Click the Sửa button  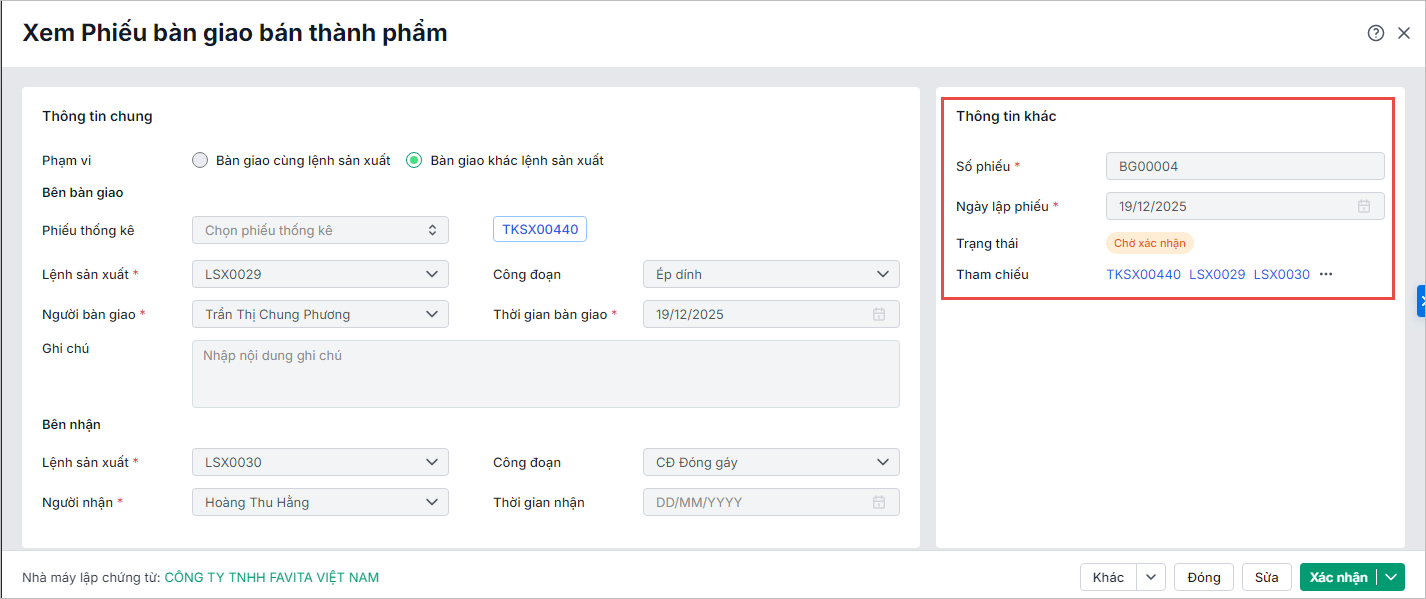1267,577
